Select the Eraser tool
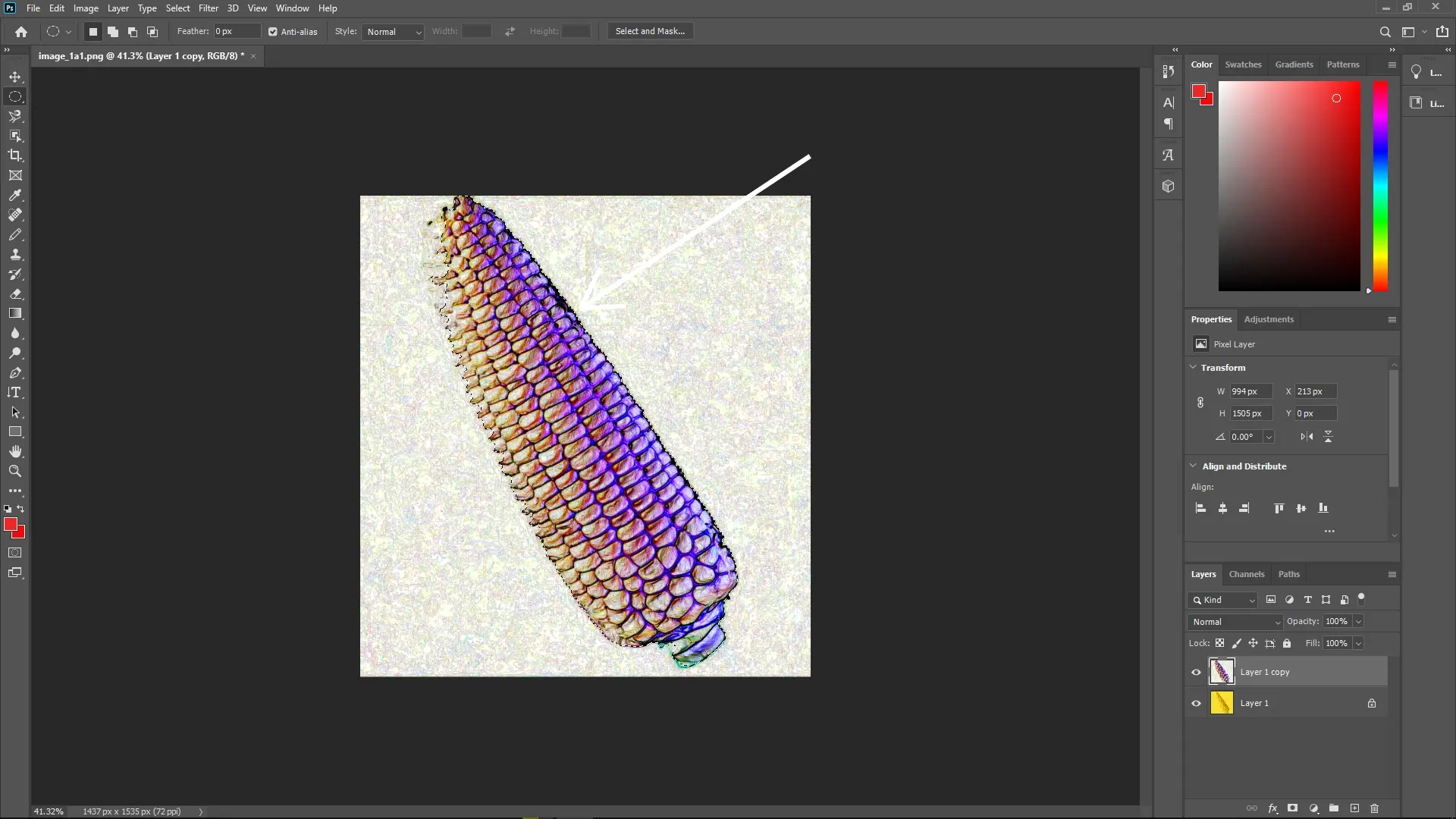The width and height of the screenshot is (1456, 819). [x=15, y=294]
